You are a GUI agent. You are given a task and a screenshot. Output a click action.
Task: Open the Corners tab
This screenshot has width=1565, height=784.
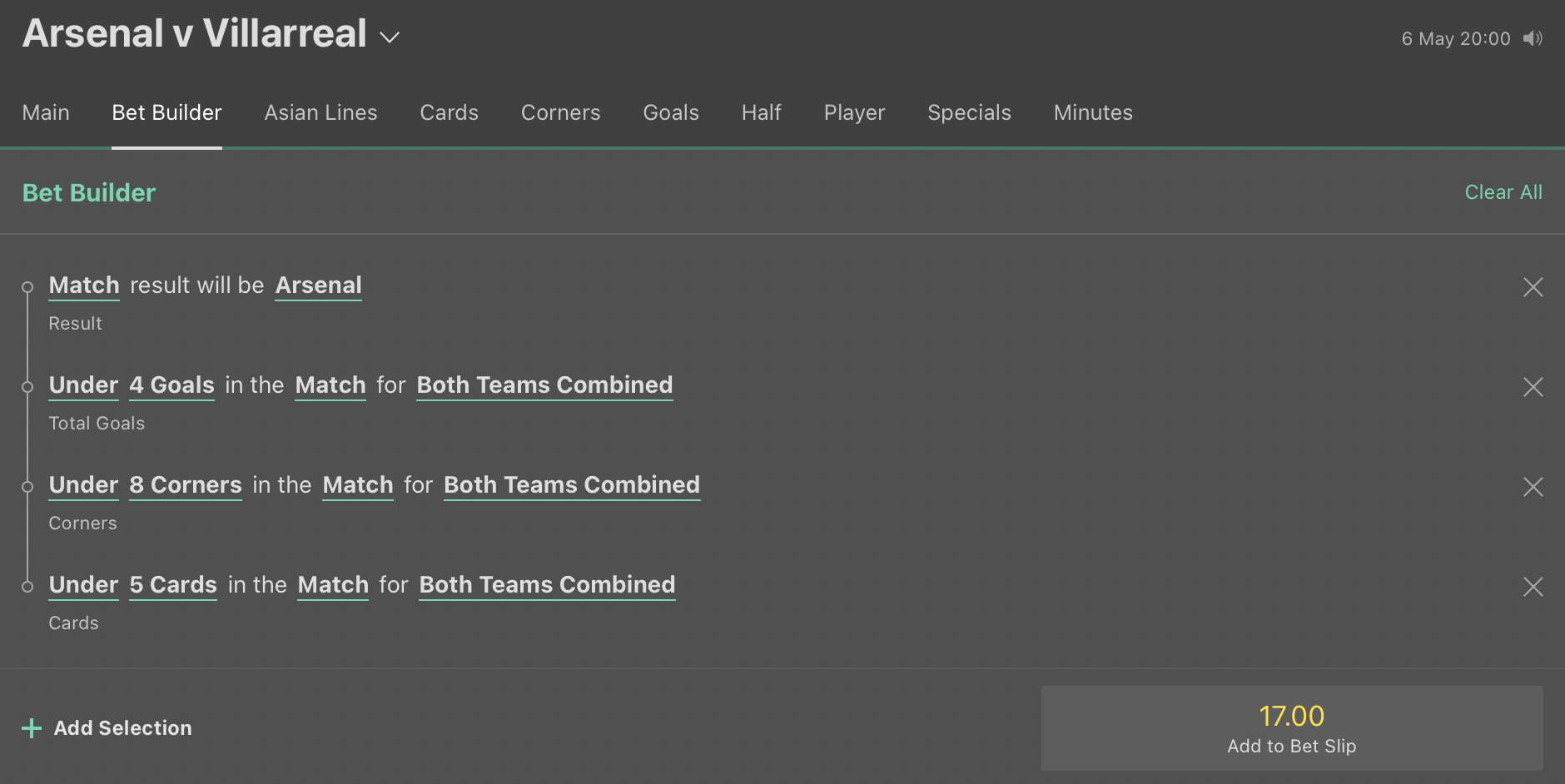[x=560, y=112]
